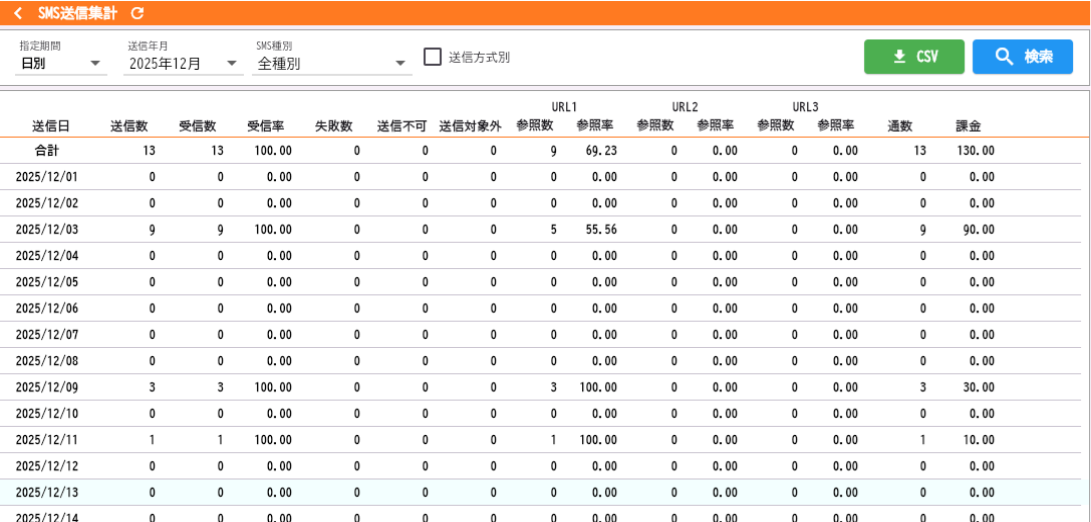Image resolution: width=1091 pixels, height=522 pixels.
Task: Go back using the left chevron icon
Action: click(18, 13)
